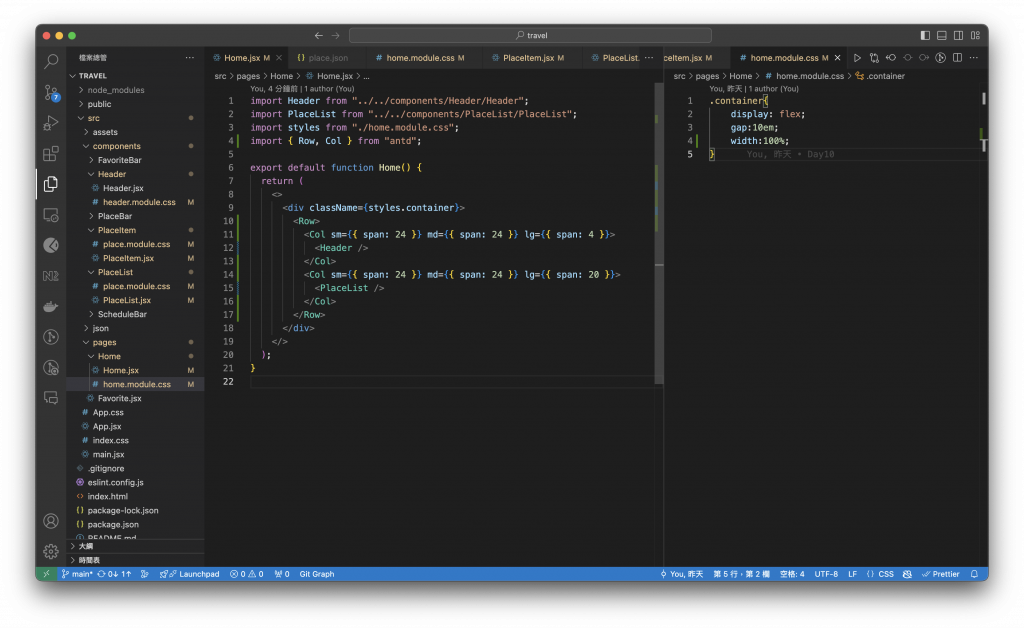
Task: Open the Run and Debug view
Action: point(51,124)
